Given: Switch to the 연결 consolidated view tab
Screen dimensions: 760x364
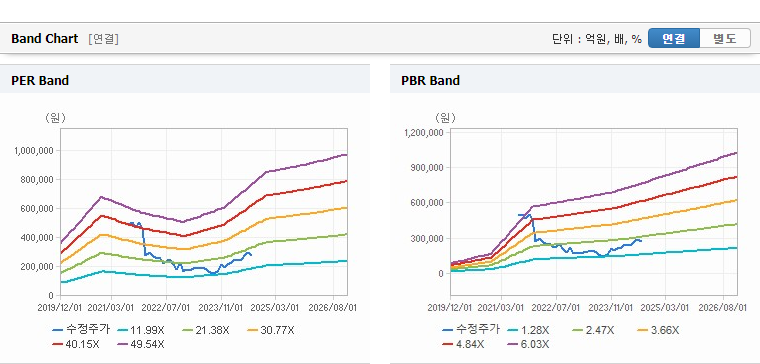Looking at the screenshot, I should click(674, 38).
